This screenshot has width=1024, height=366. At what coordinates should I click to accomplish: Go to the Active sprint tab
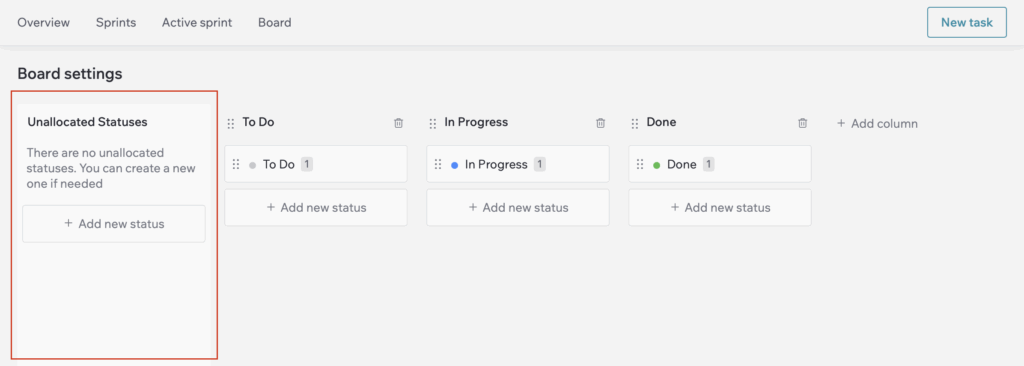click(x=197, y=22)
